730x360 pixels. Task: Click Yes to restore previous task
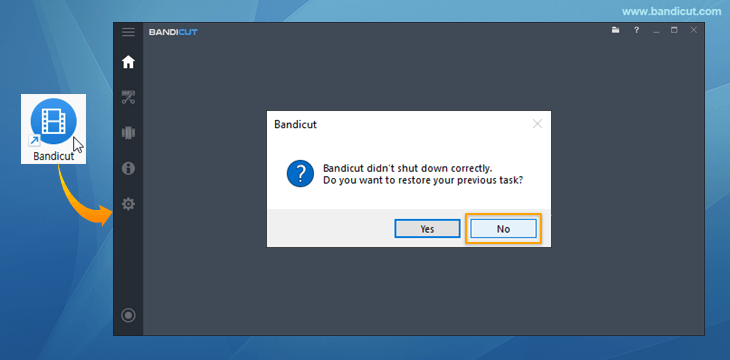pos(427,229)
